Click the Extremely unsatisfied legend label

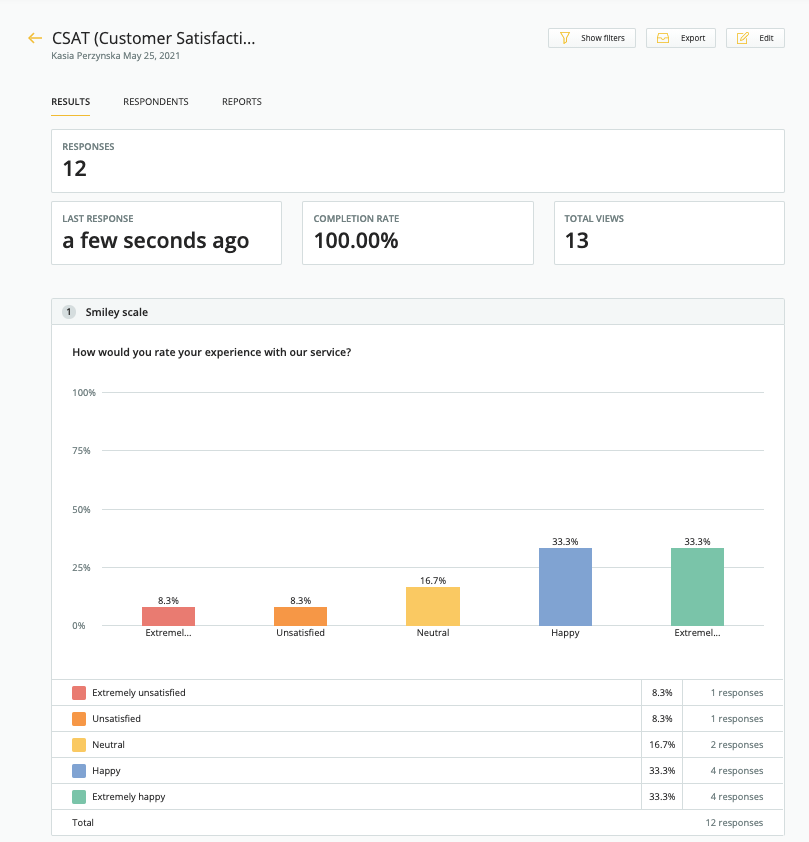(x=139, y=693)
